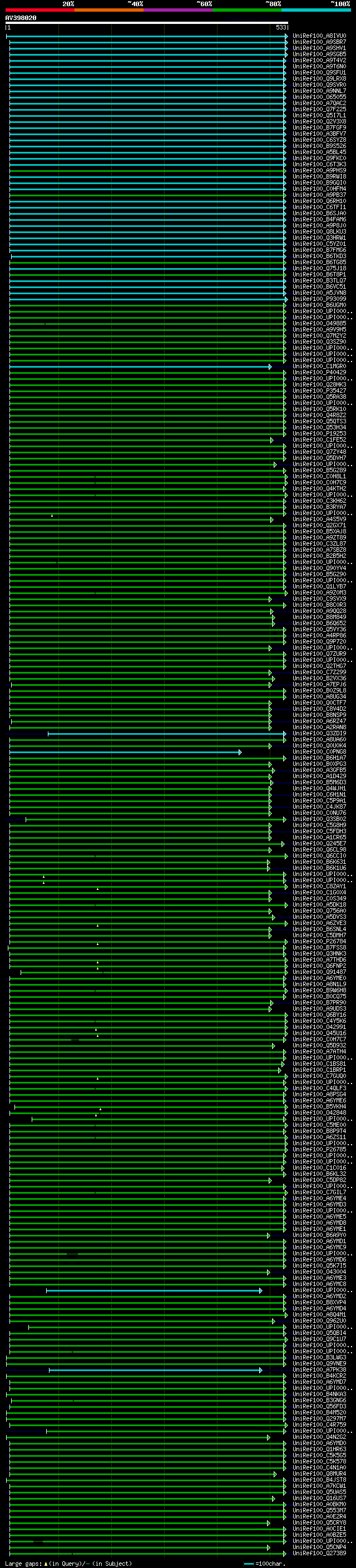This screenshot has height=1568, width=356.
Task: Click UniRef100_Q0U0K4 label
Action: (319, 746)
